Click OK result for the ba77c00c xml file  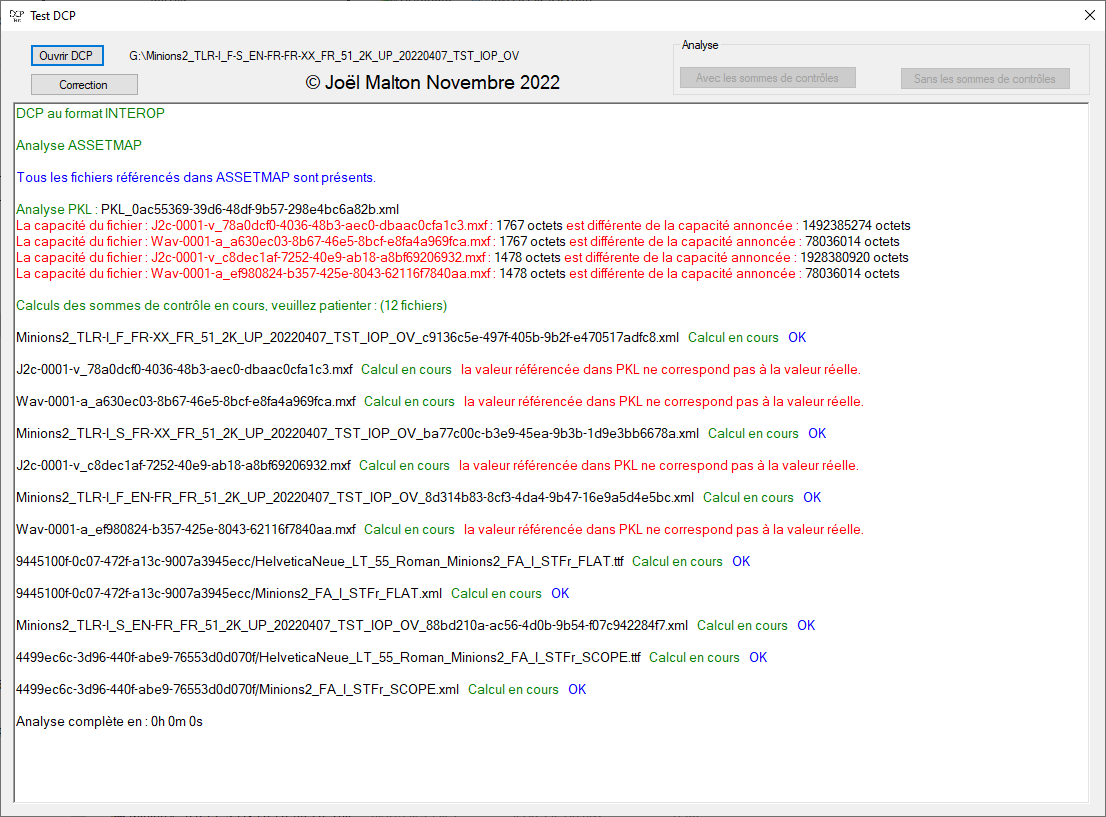click(817, 434)
